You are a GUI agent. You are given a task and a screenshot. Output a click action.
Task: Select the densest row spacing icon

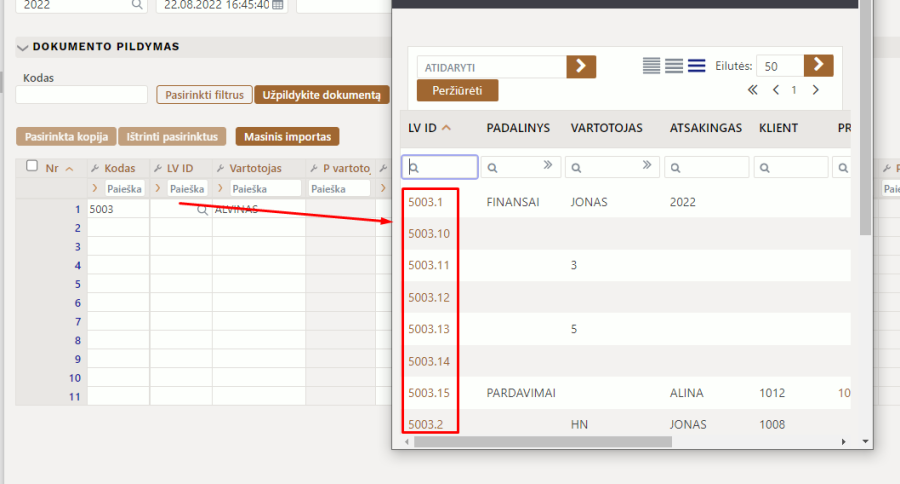tap(651, 65)
